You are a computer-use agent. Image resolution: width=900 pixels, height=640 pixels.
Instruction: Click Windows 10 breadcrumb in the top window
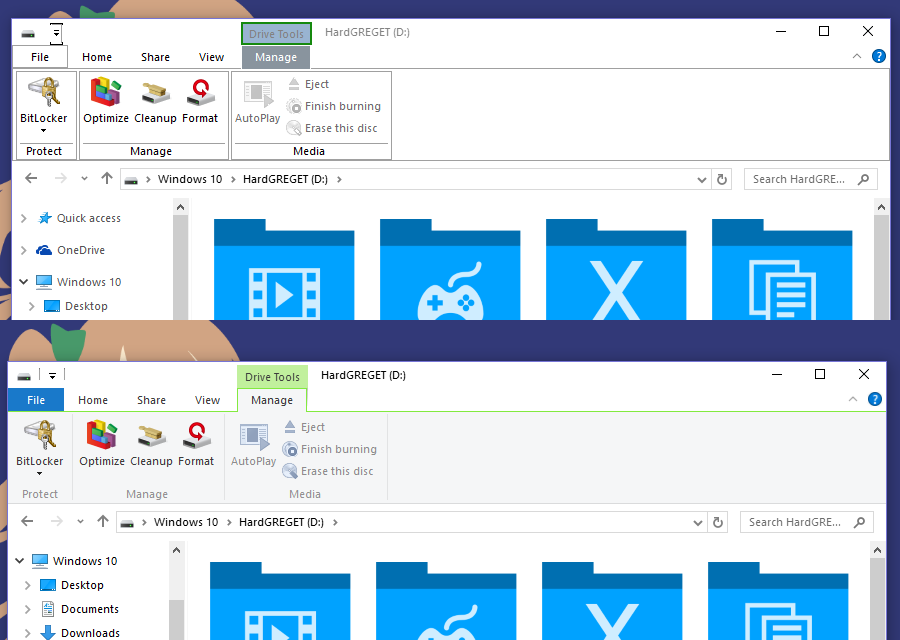pos(190,179)
